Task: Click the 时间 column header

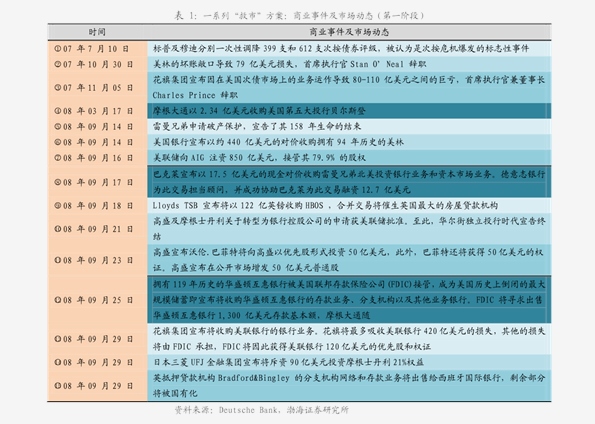Action: point(97,32)
